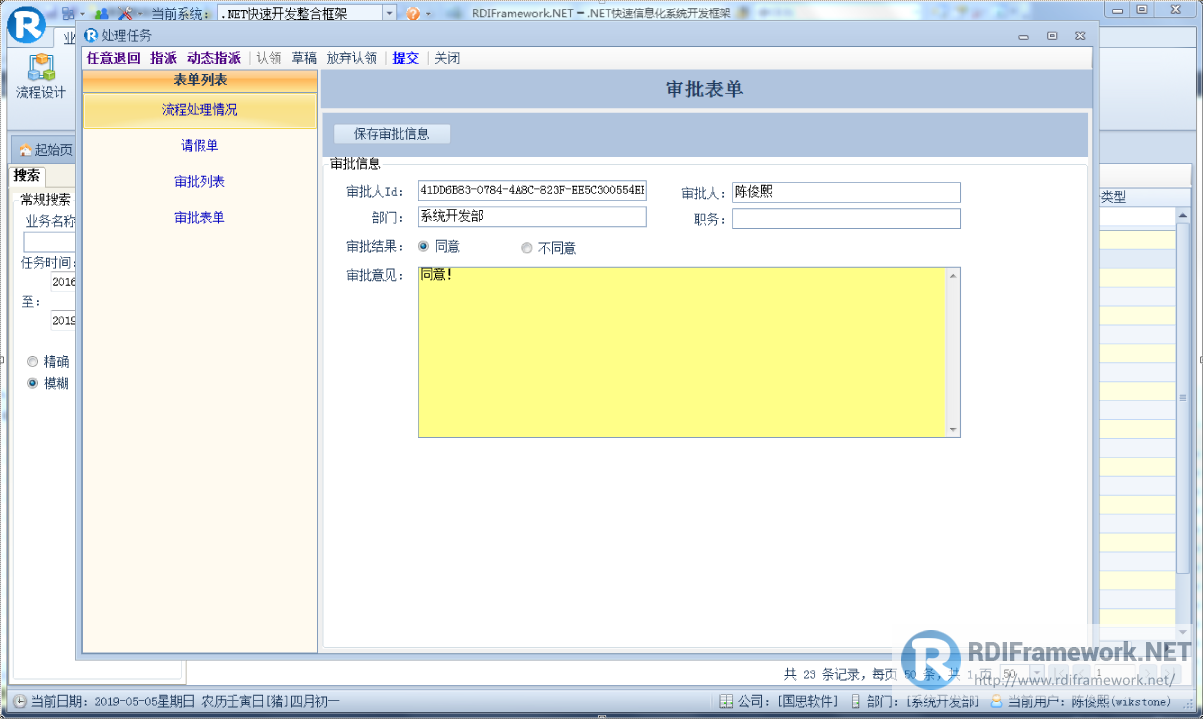
Task: Select the 不同意 radio button
Action: (527, 247)
